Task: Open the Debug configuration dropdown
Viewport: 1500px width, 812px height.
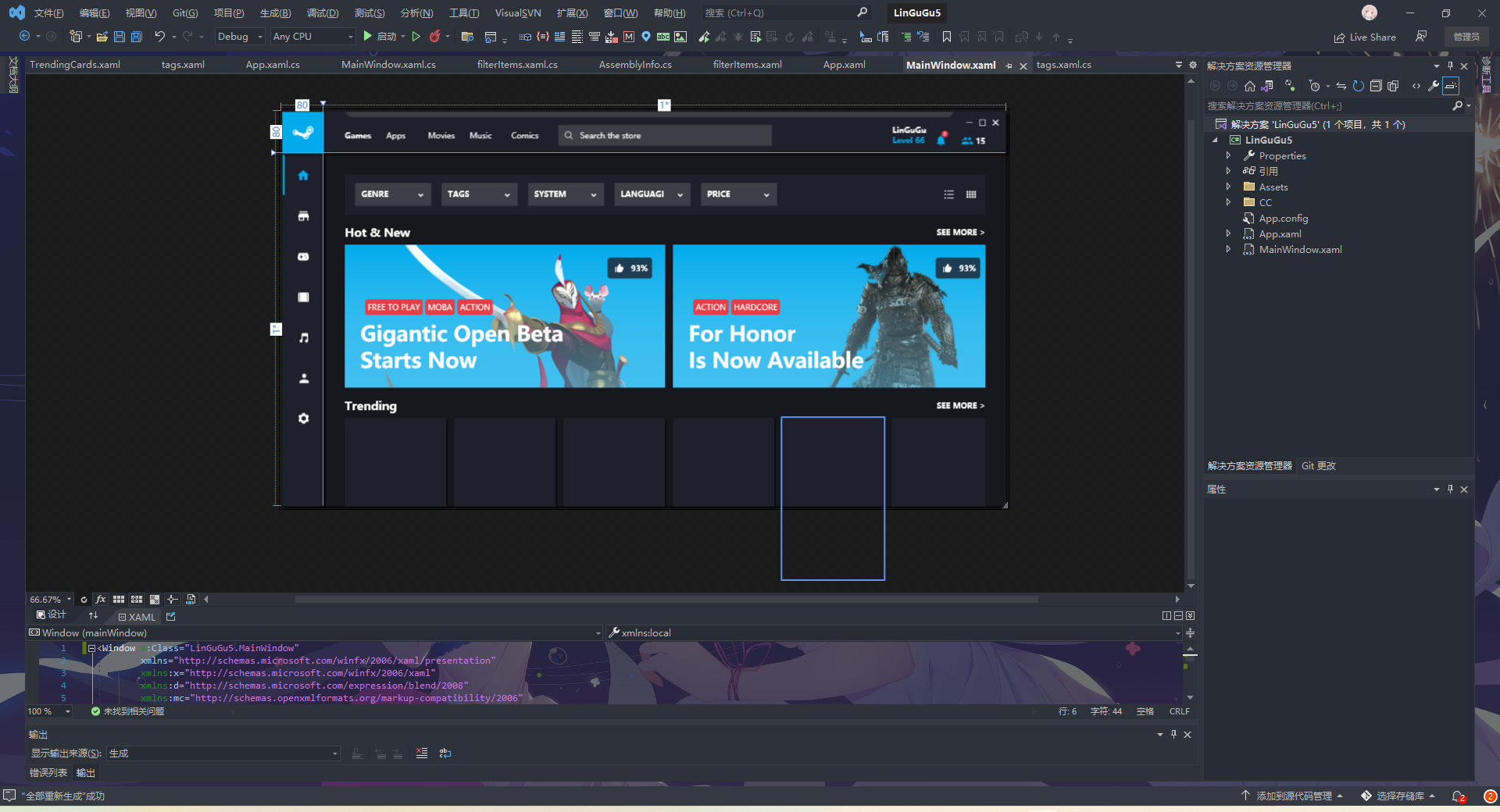Action: [240, 37]
